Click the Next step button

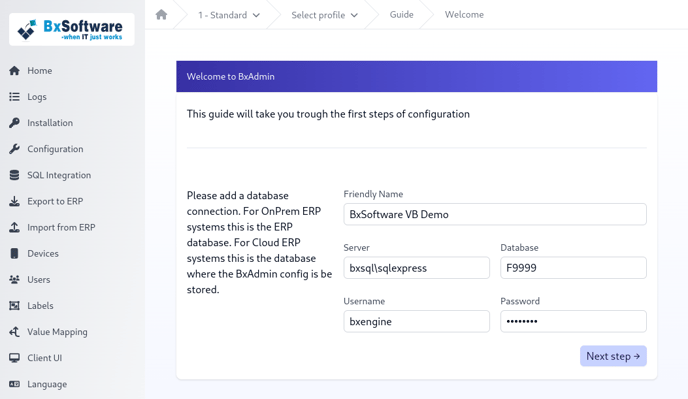pos(613,356)
